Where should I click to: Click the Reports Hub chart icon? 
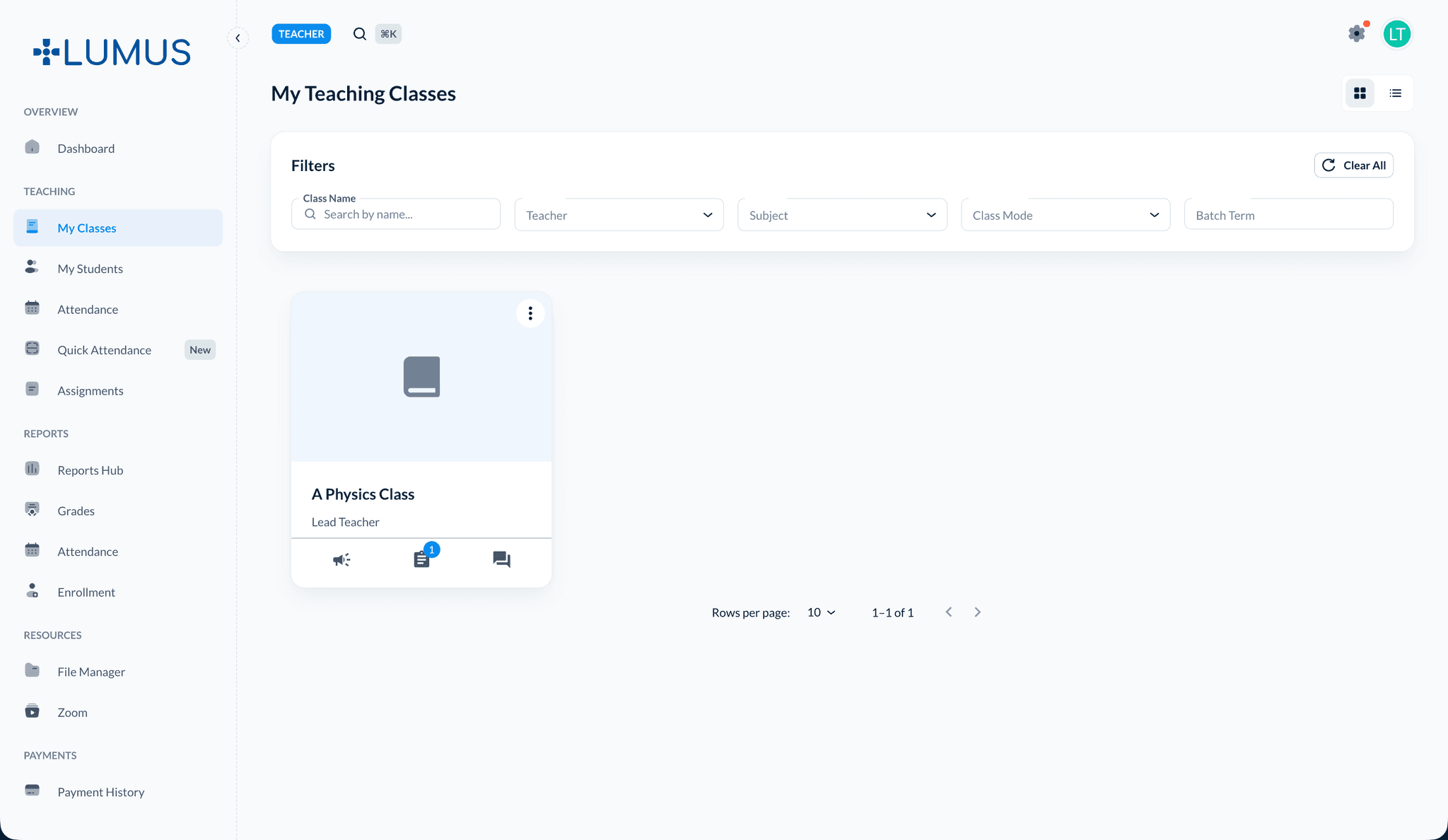(x=33, y=468)
